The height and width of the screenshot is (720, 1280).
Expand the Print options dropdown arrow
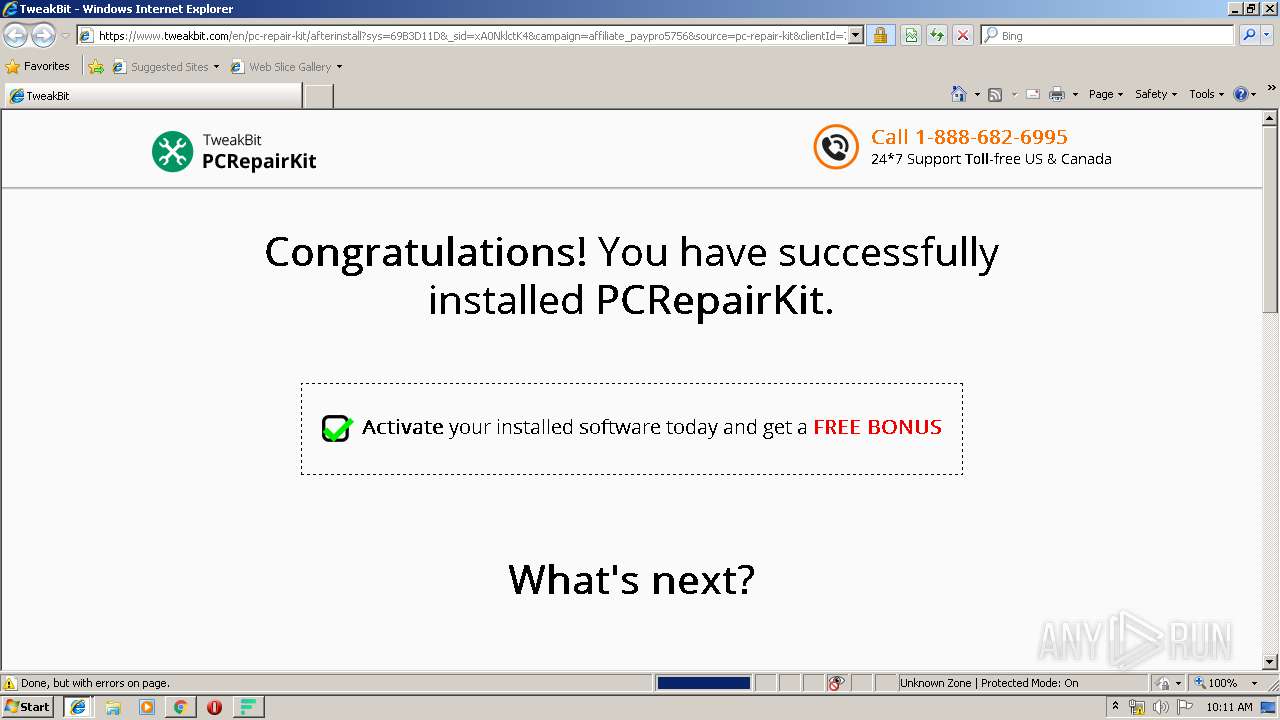pos(1075,94)
